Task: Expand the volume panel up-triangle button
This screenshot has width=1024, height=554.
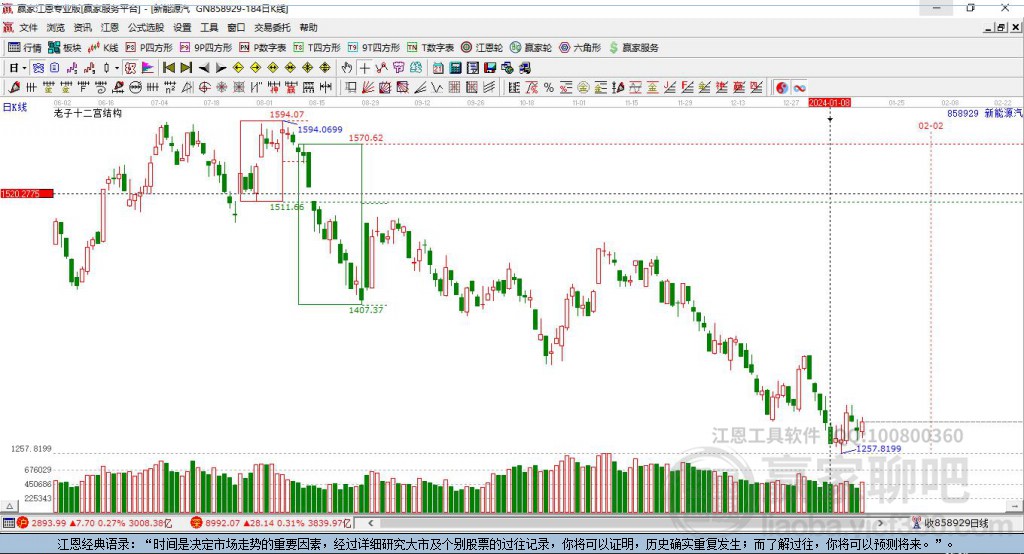Action: (x=9, y=506)
